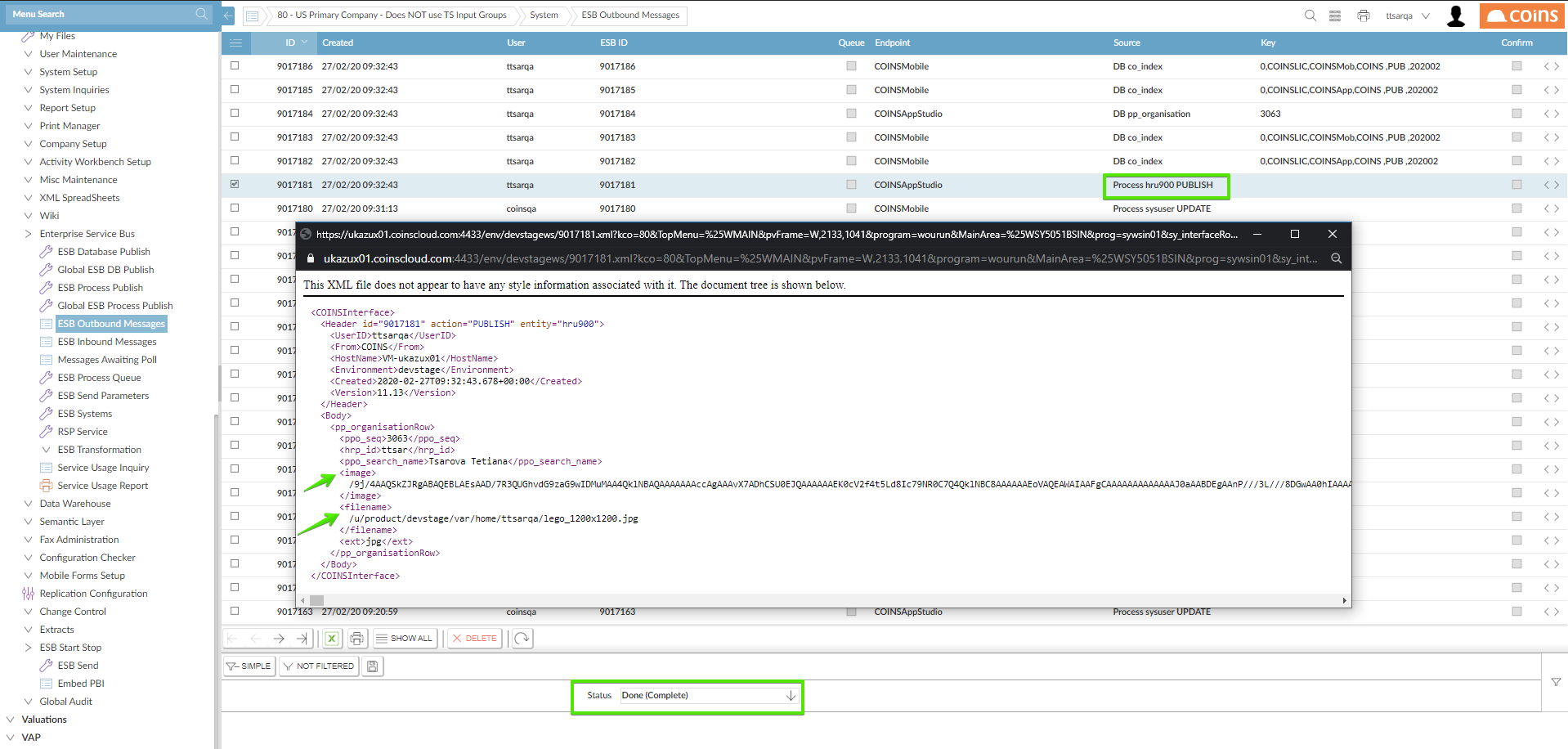Screen dimensions: 1568x749
Task: Go to next page arrow
Action: (x=279, y=639)
